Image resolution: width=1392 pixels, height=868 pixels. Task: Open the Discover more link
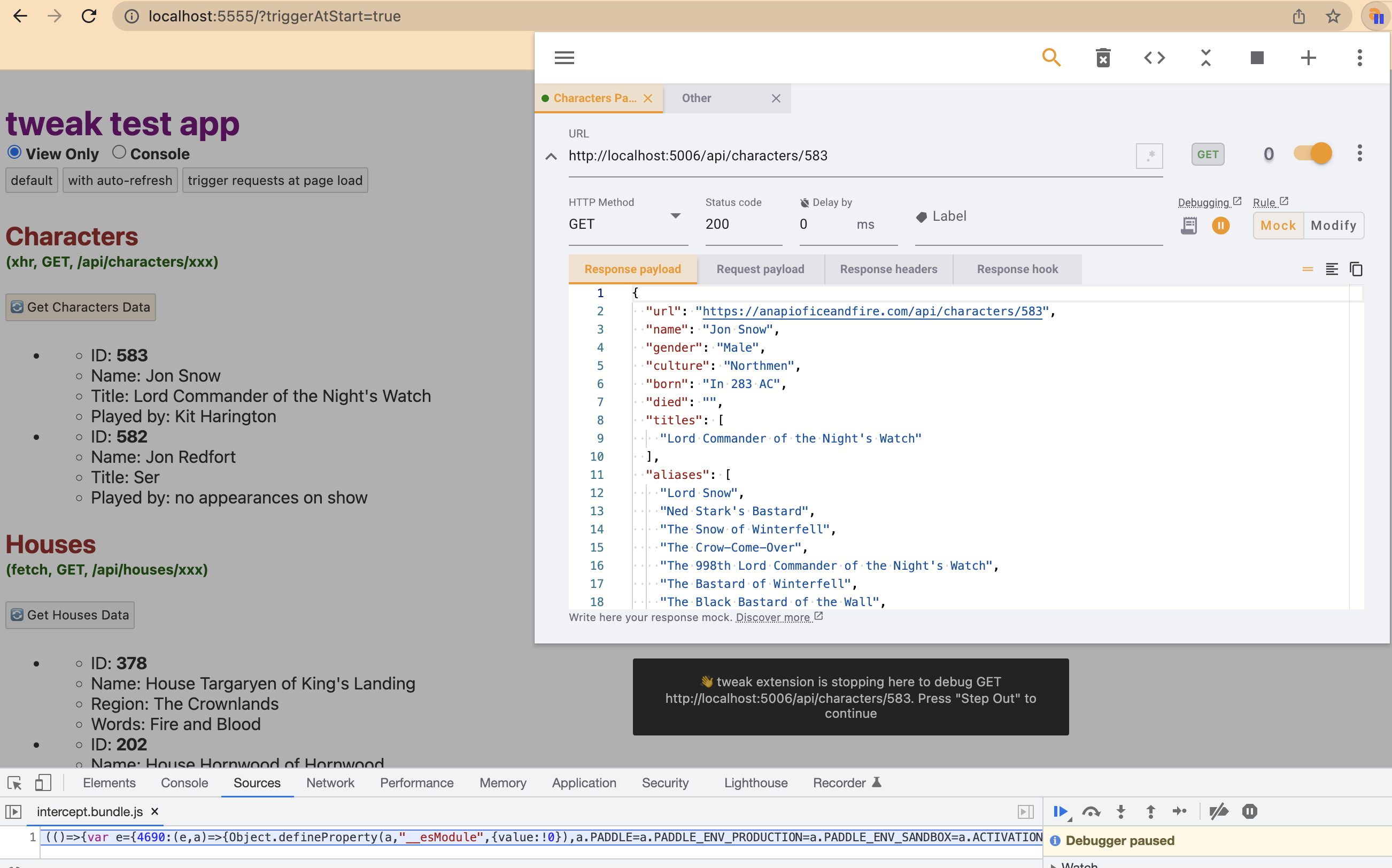772,617
